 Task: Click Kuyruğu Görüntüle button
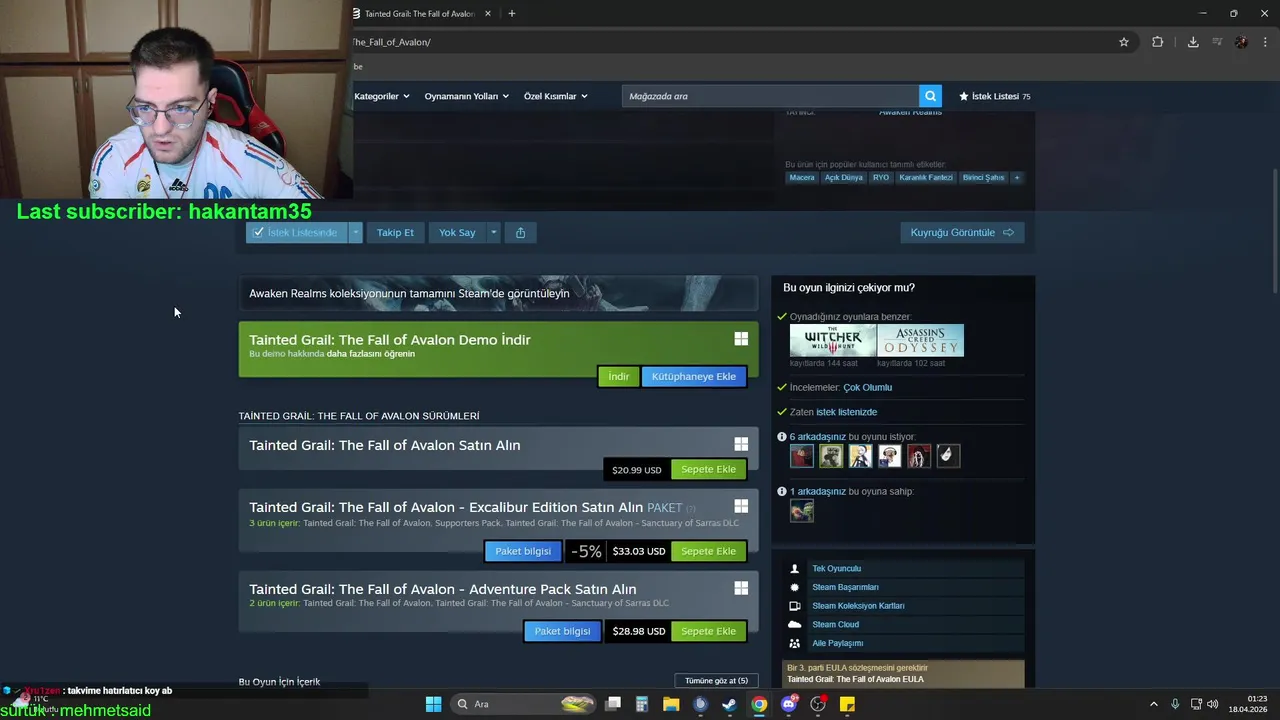[962, 232]
